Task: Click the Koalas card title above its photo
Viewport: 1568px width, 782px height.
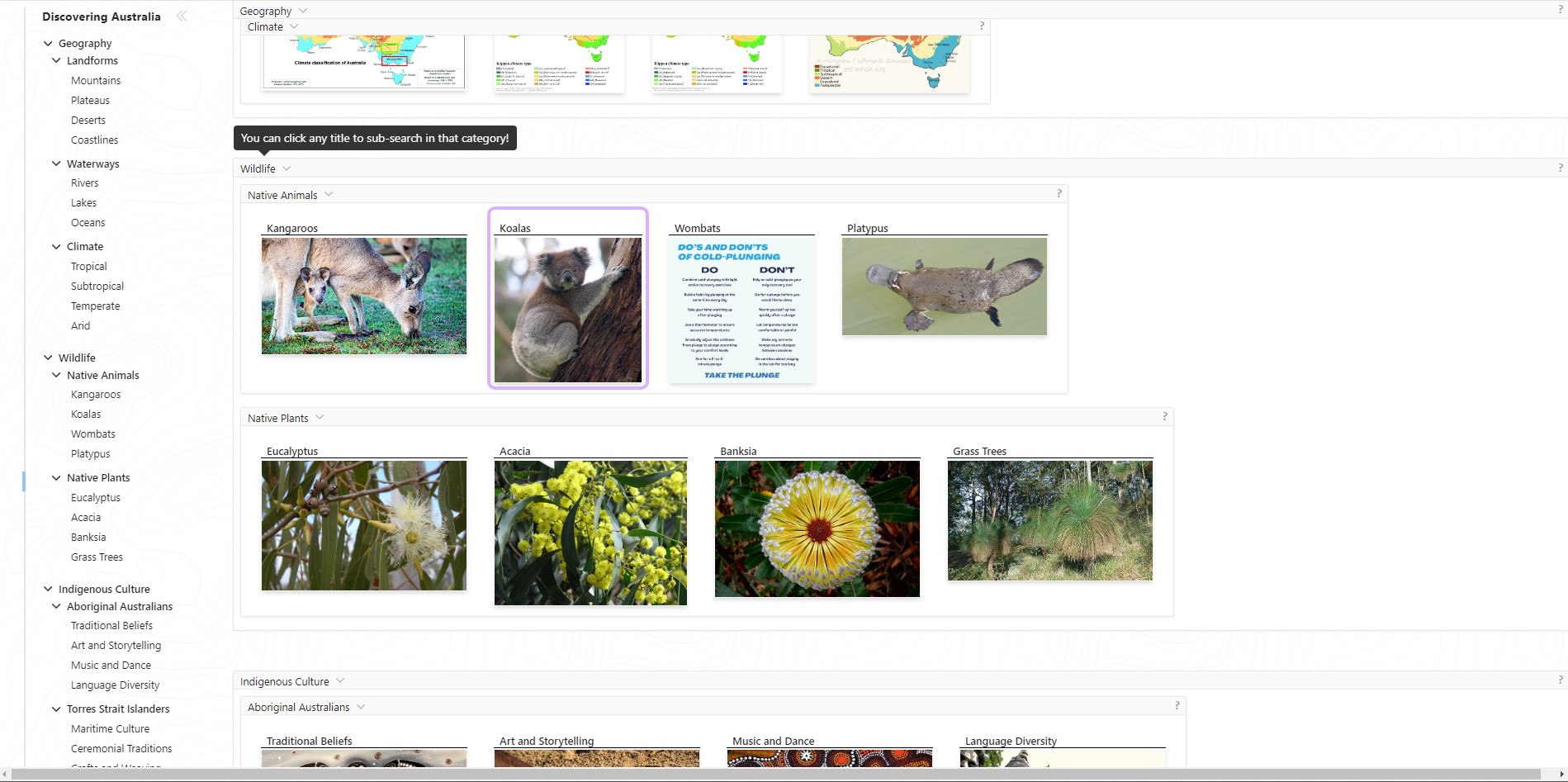Action: pyautogui.click(x=515, y=228)
